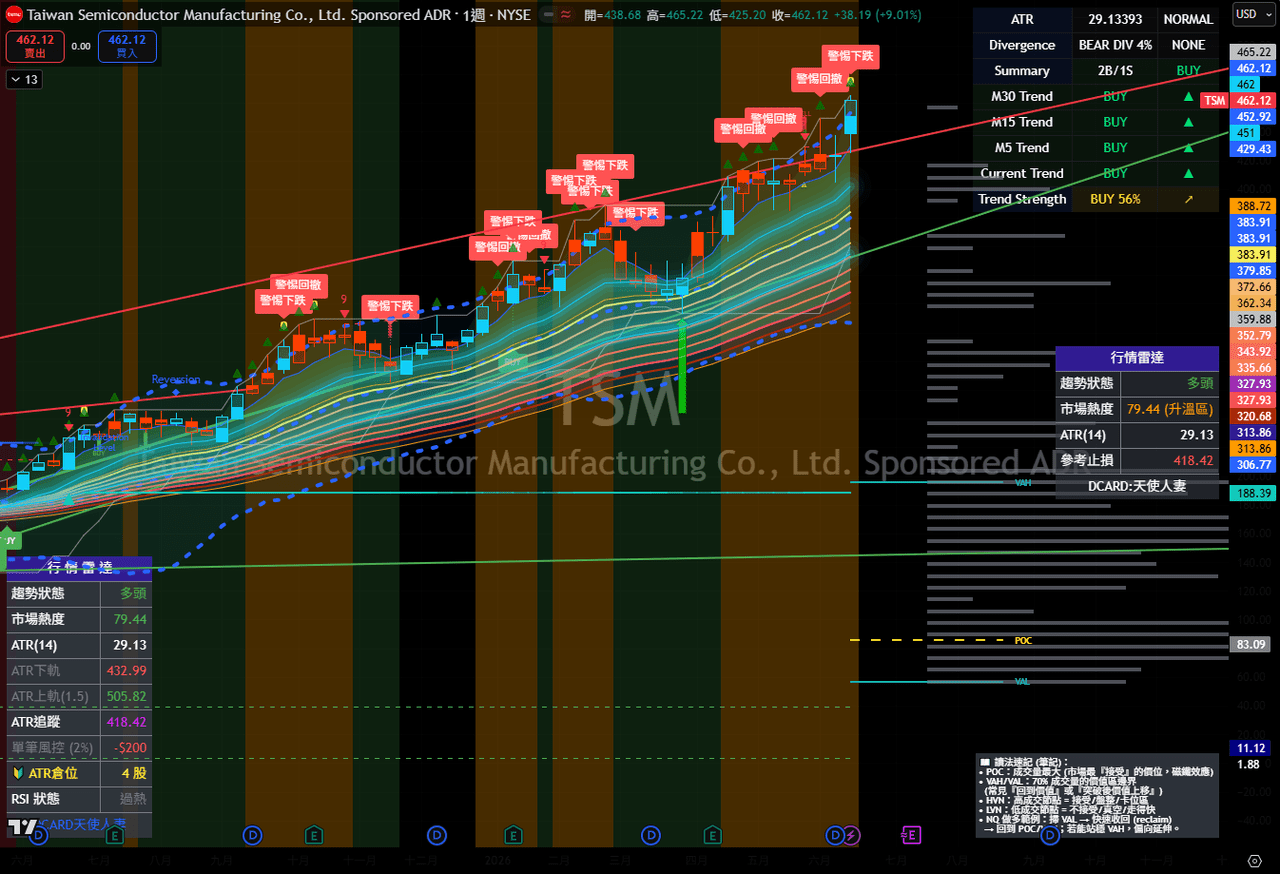Click the green up arrow in M5 Trend row
The image size is (1280, 874).
click(1188, 148)
